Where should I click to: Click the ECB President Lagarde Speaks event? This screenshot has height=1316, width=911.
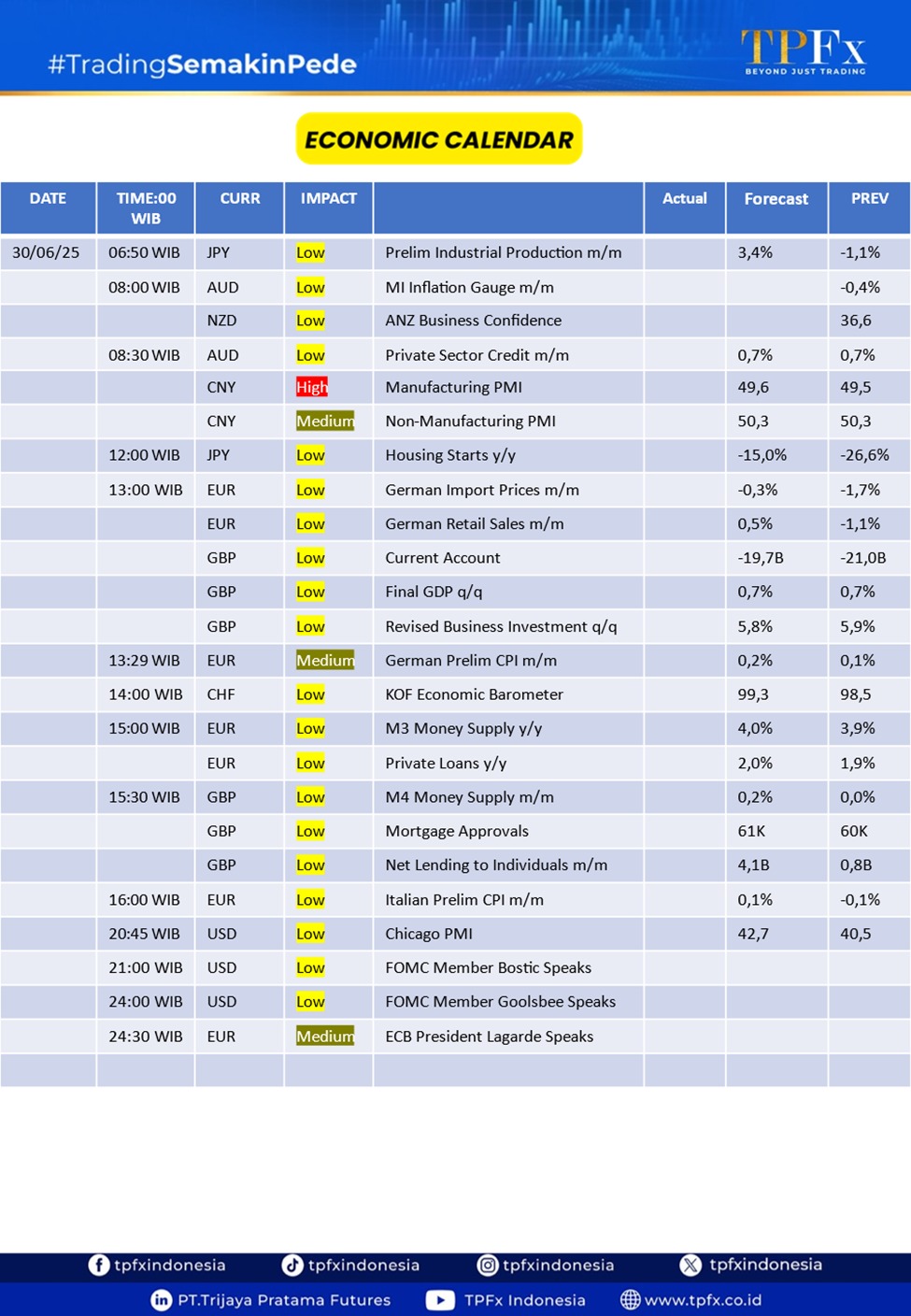[x=489, y=1037]
